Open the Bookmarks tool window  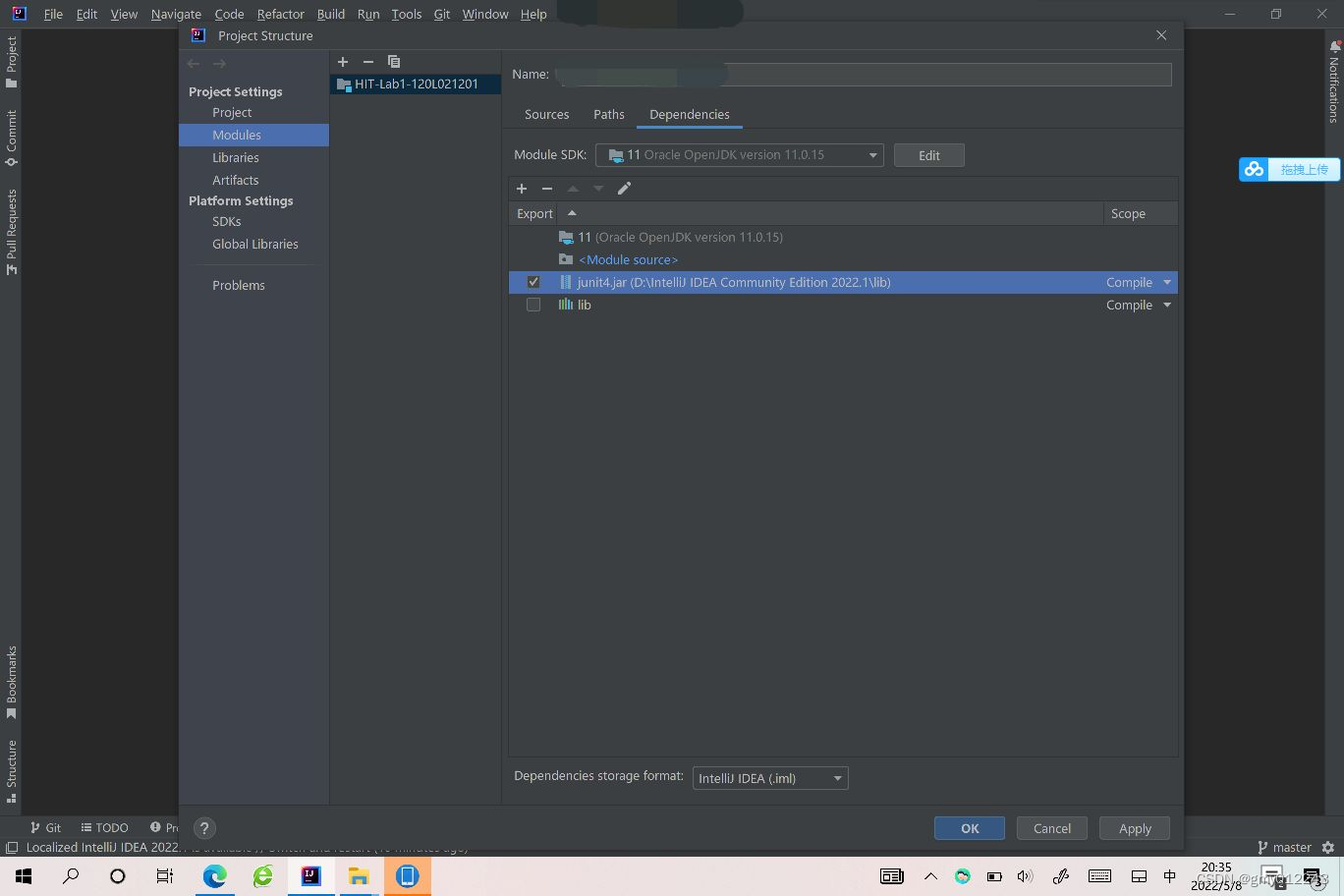tap(11, 683)
